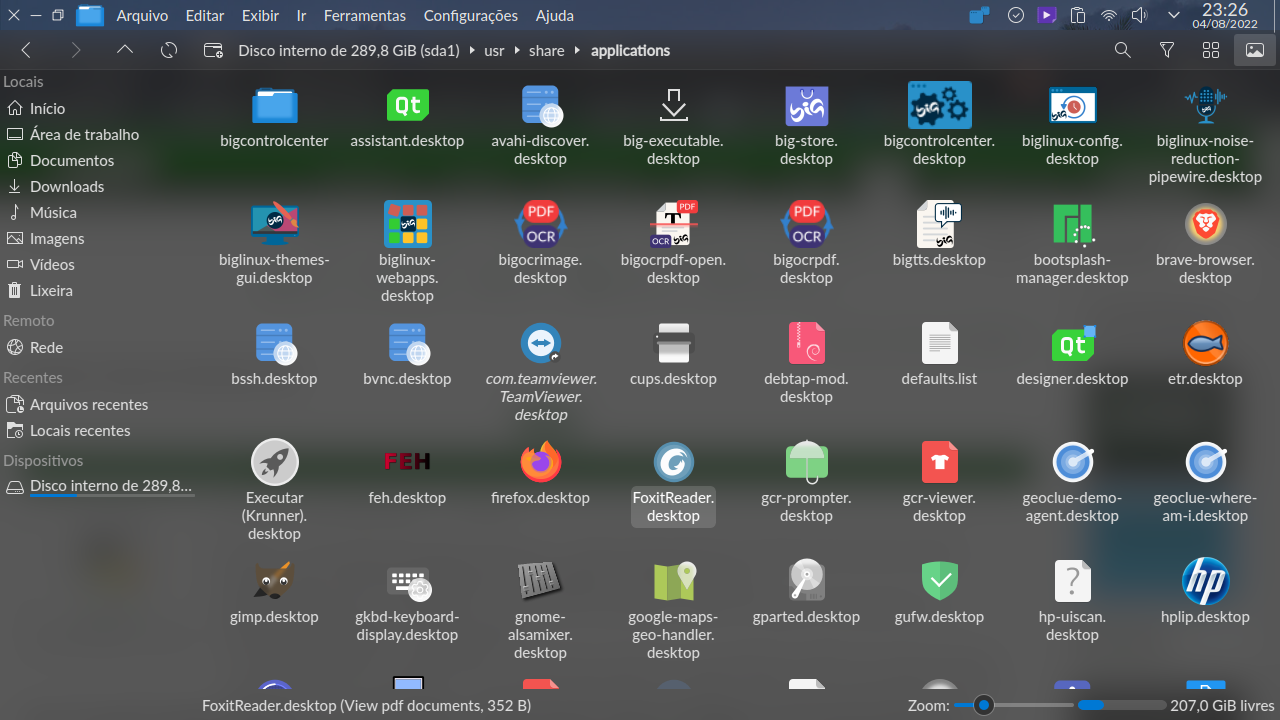
Task: Select the assistant.desktop Qt icon
Action: (x=407, y=105)
